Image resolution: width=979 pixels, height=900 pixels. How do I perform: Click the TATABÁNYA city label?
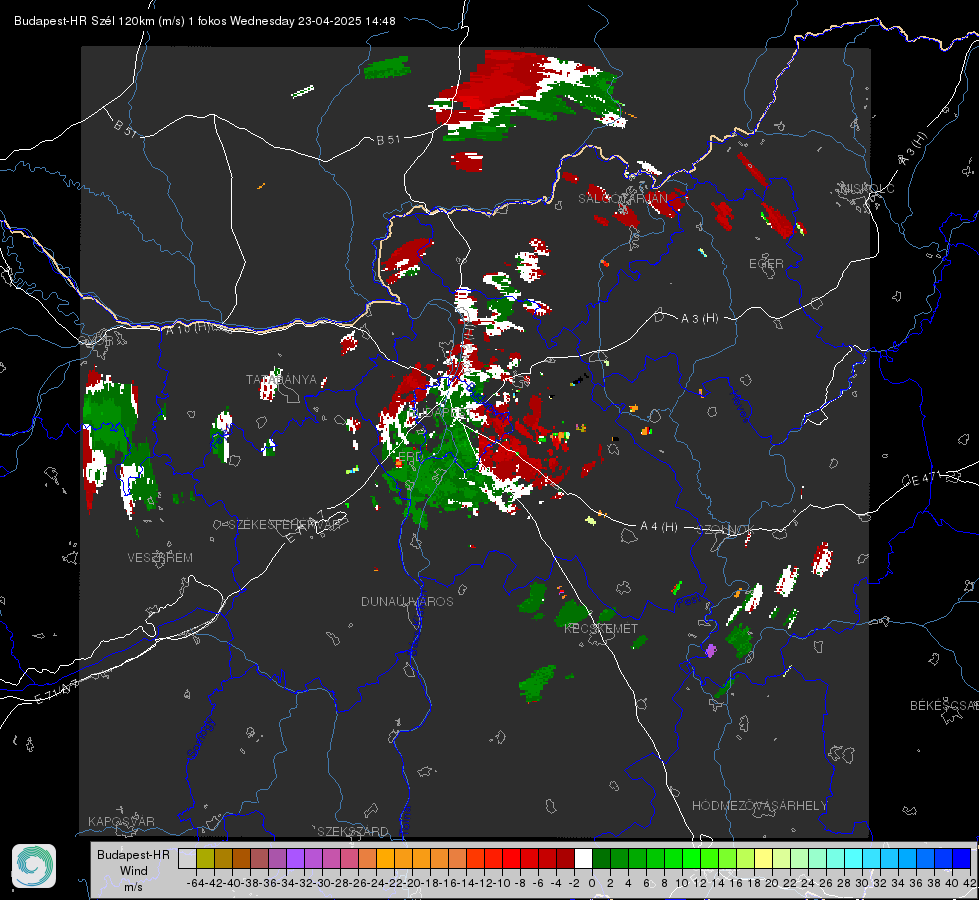(x=281, y=380)
